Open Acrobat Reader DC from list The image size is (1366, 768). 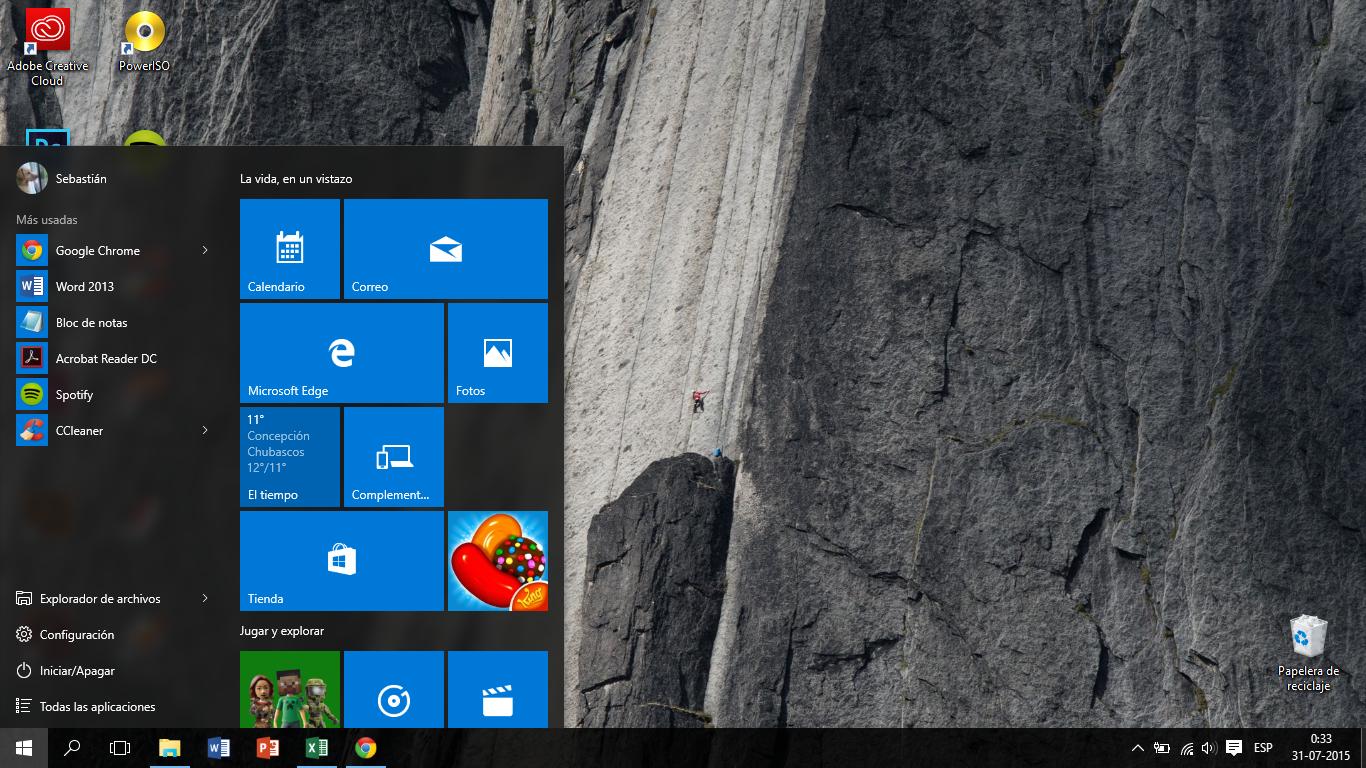click(105, 359)
